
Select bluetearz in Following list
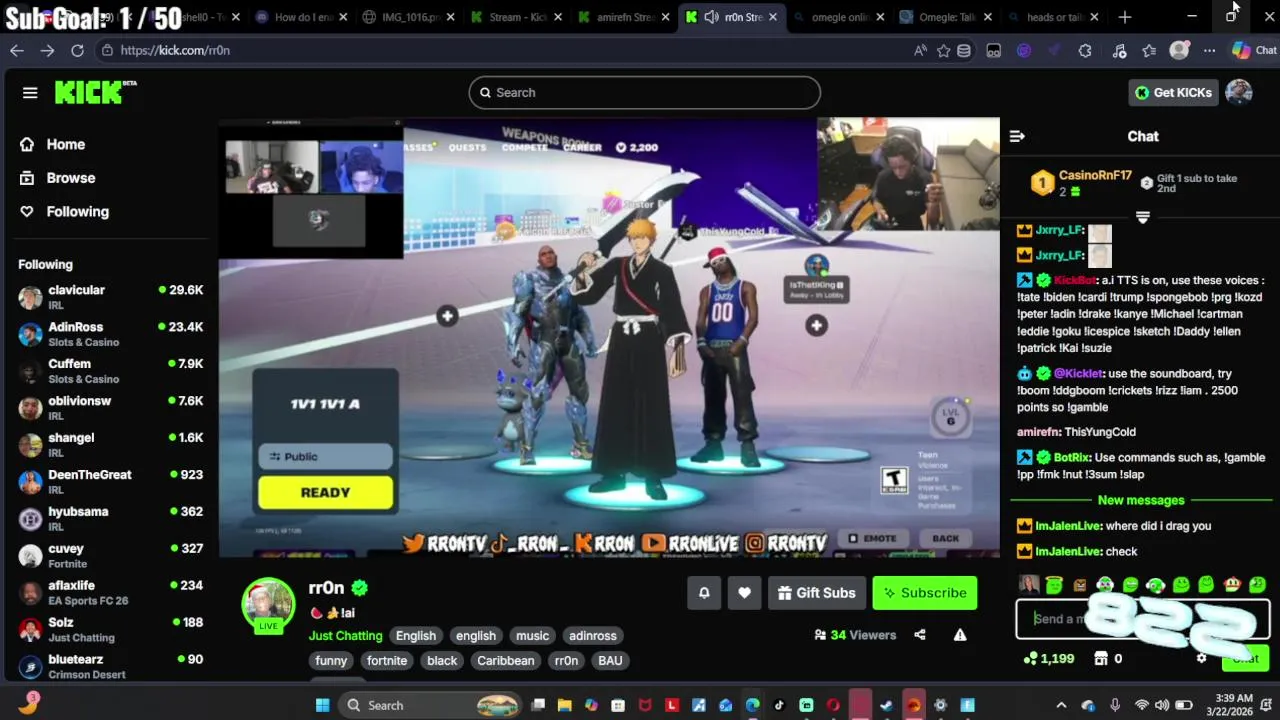[110, 666]
